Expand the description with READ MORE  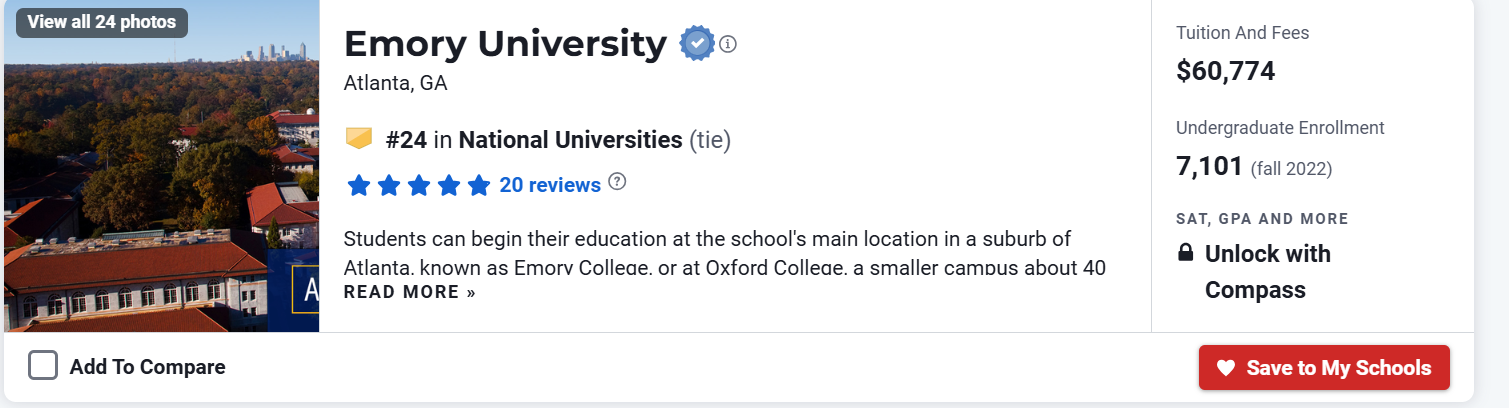409,292
